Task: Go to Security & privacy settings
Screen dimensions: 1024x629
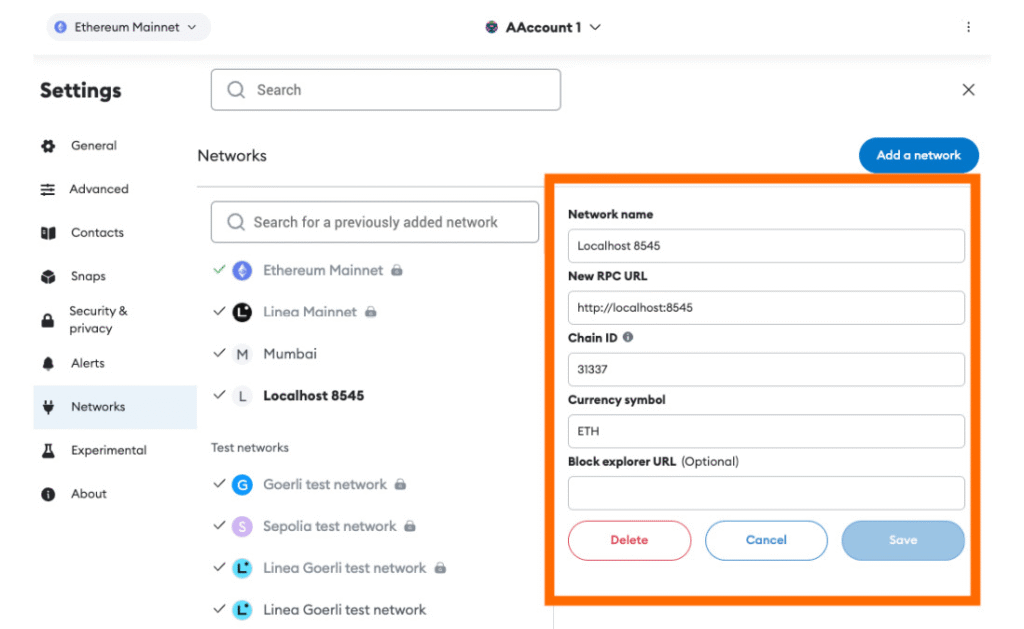Action: point(97,320)
